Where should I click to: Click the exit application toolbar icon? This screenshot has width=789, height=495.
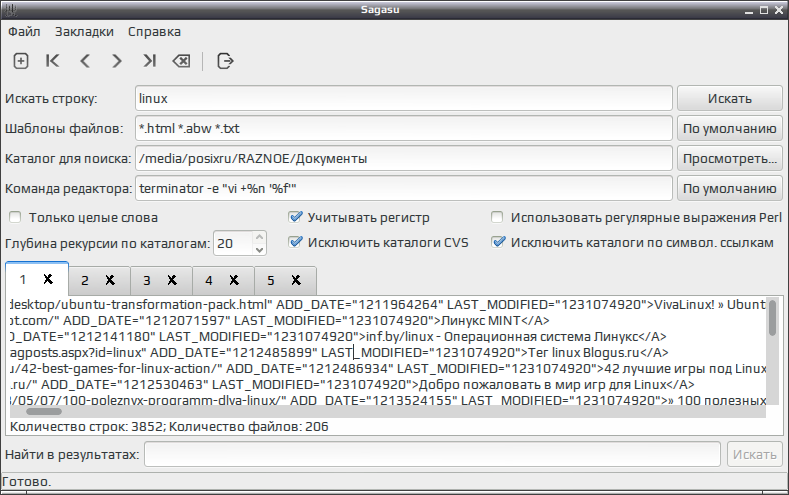click(x=225, y=61)
